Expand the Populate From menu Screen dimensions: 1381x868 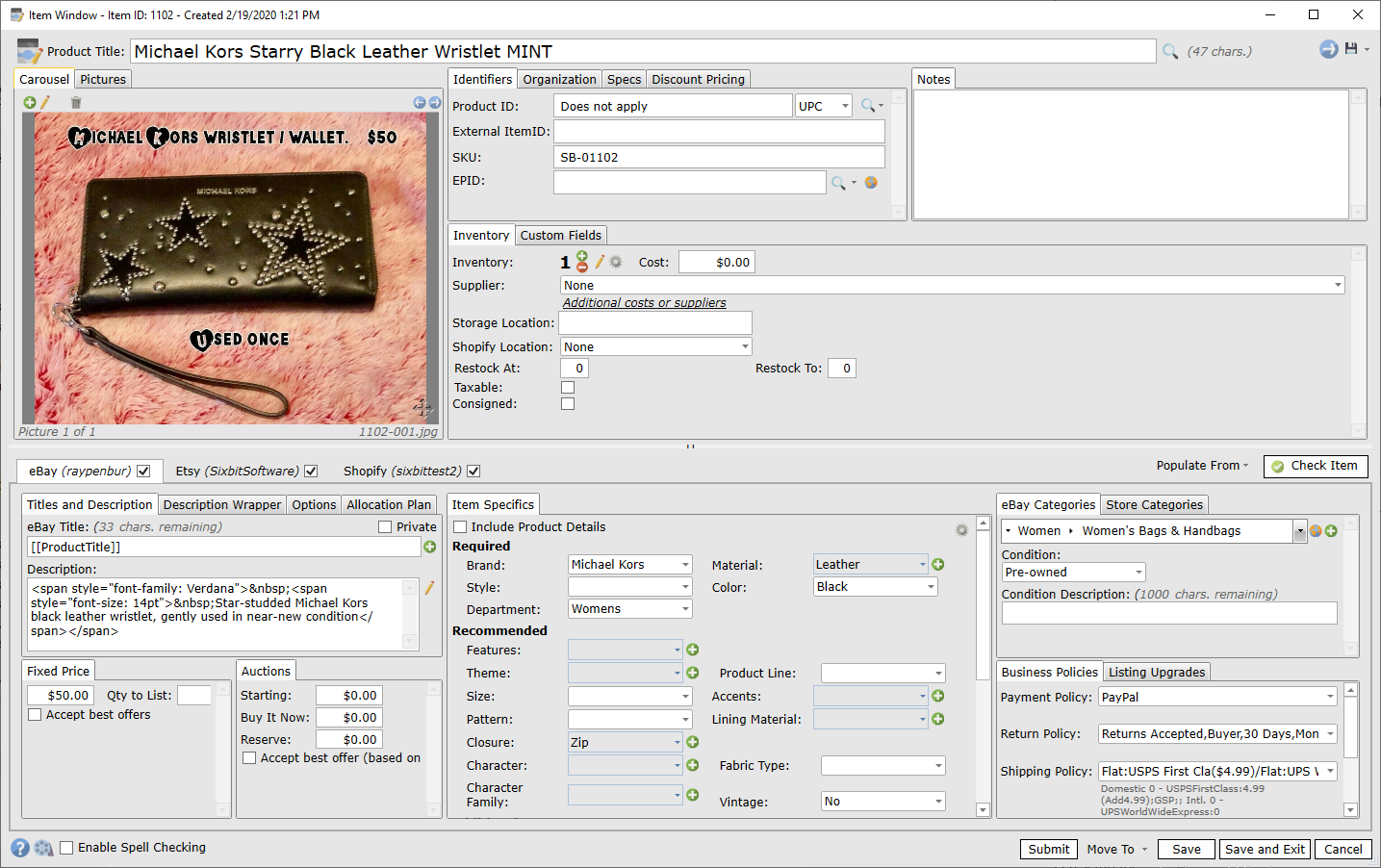pos(1202,465)
